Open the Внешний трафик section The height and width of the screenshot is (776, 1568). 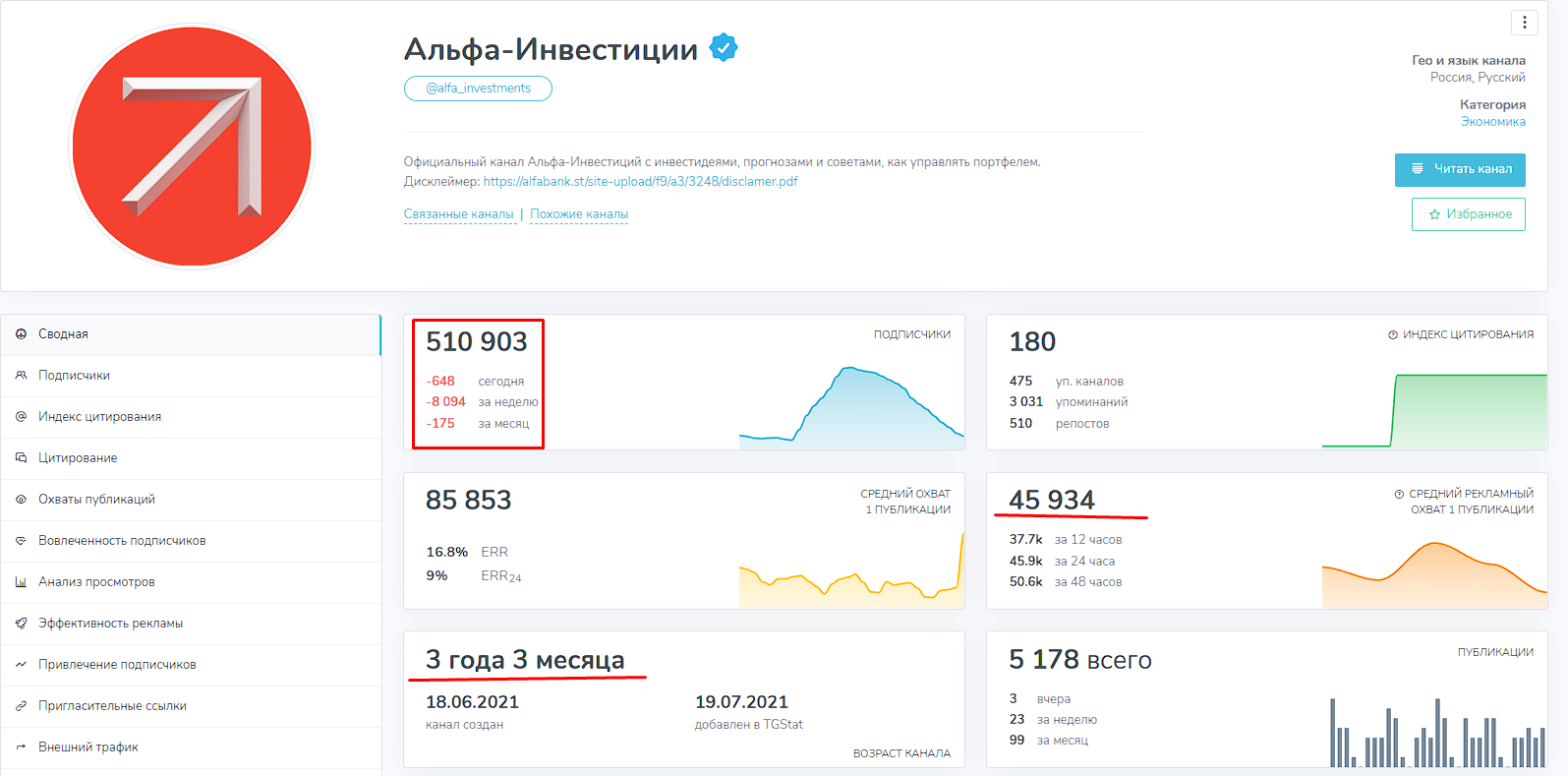tap(191, 747)
